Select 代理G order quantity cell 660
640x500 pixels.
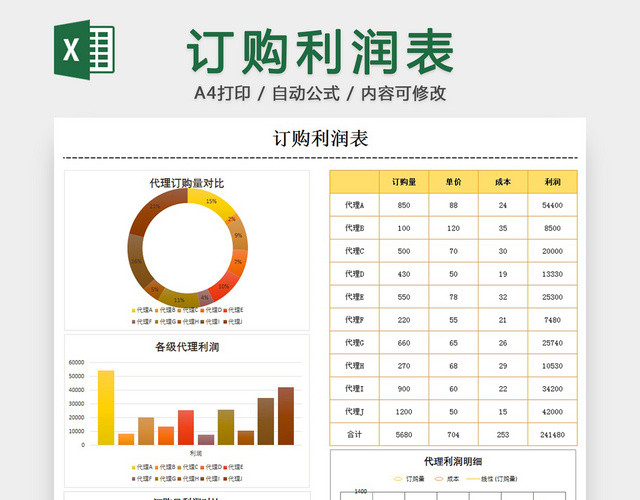[x=404, y=343]
